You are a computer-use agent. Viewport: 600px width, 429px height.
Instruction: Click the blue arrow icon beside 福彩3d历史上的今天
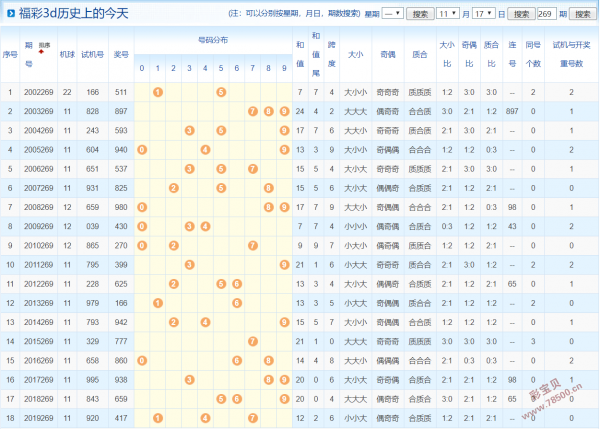[x=11, y=14]
